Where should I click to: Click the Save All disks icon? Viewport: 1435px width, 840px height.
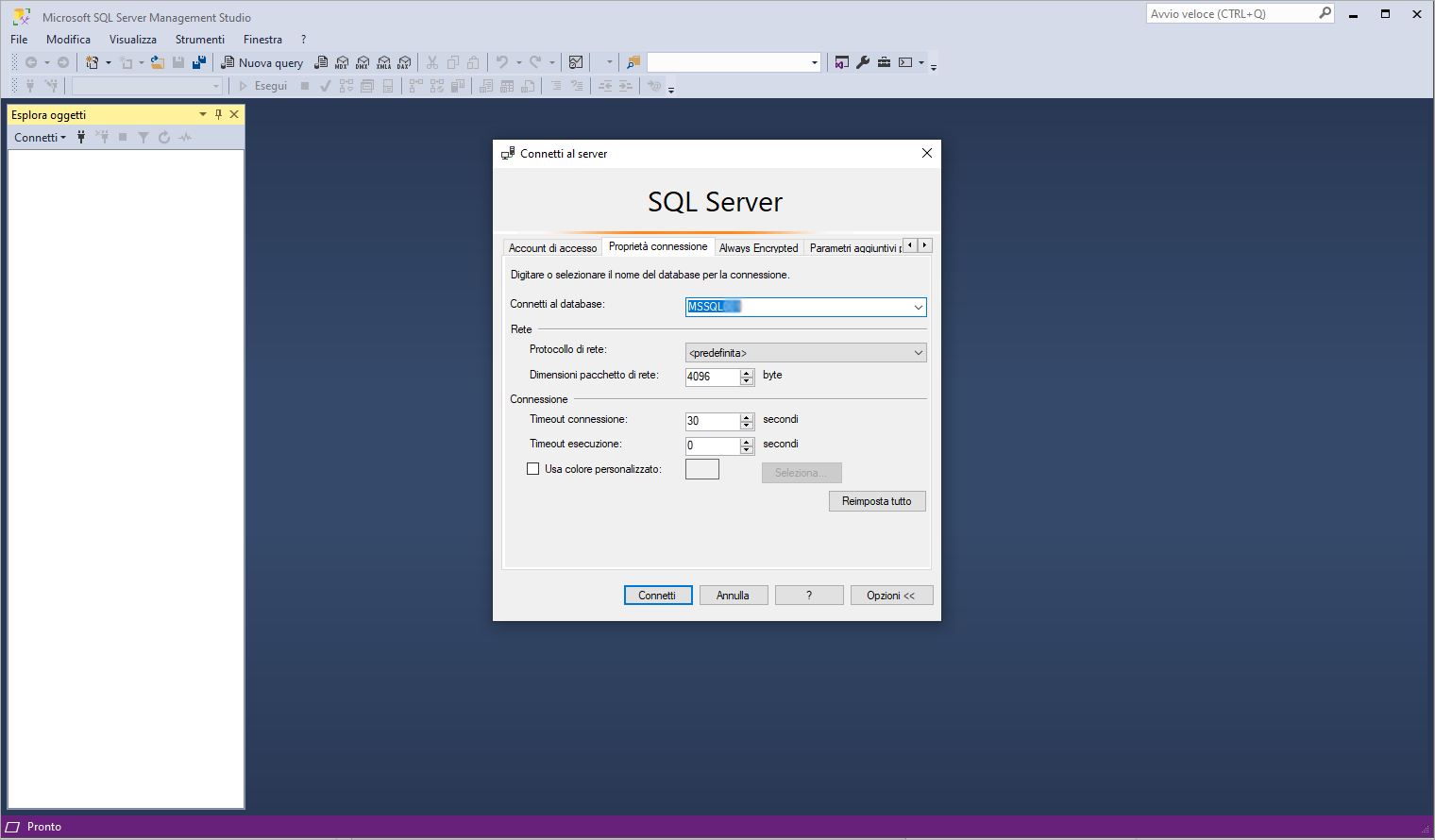pos(199,62)
